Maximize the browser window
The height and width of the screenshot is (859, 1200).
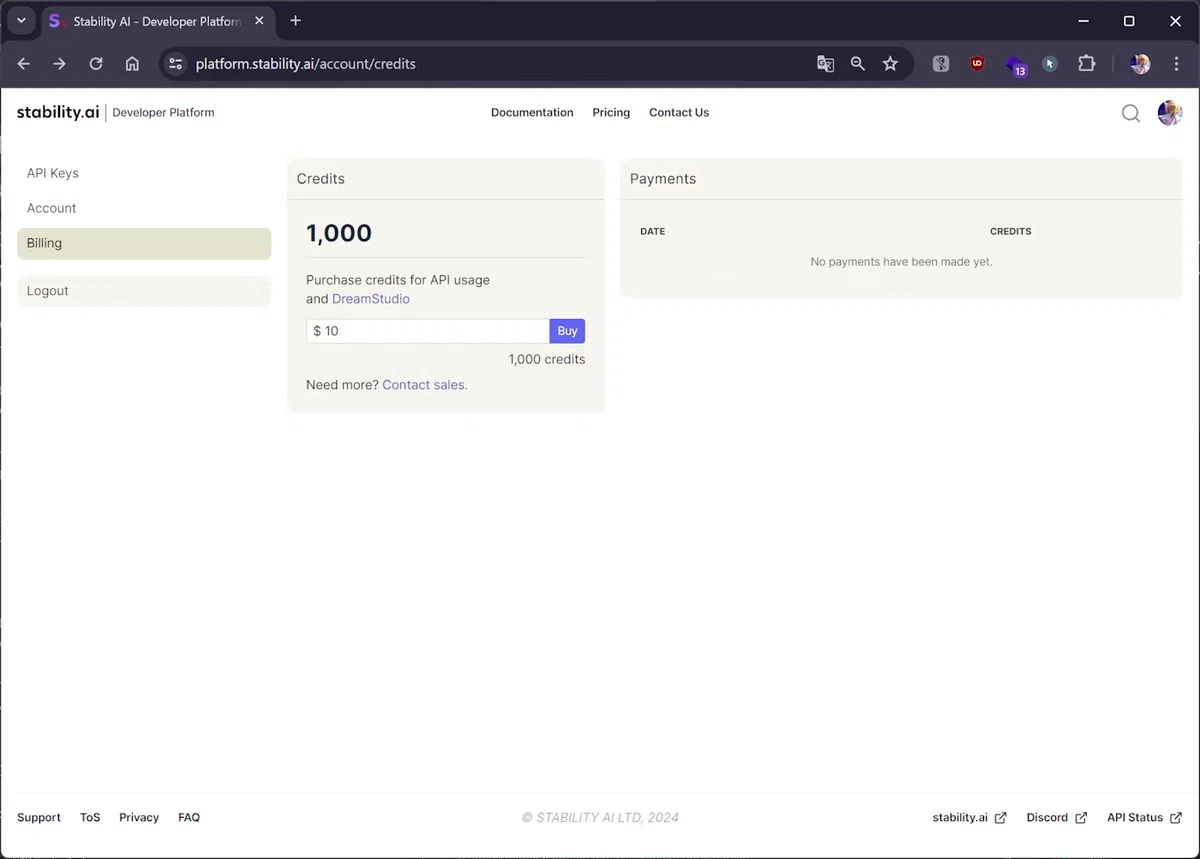point(1129,21)
